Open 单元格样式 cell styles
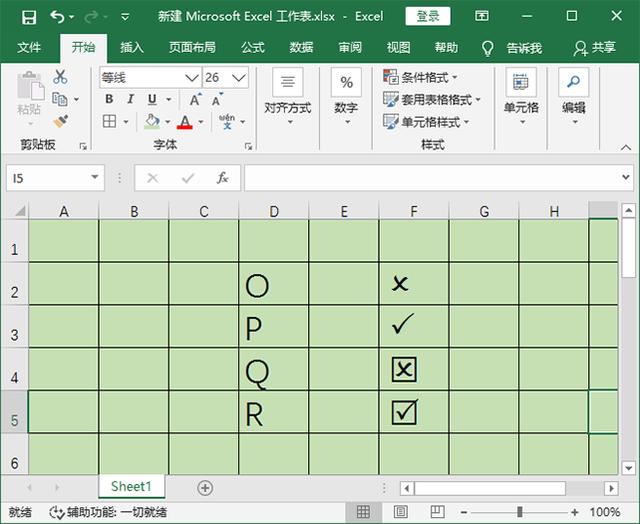The height and width of the screenshot is (524, 640). click(426, 122)
